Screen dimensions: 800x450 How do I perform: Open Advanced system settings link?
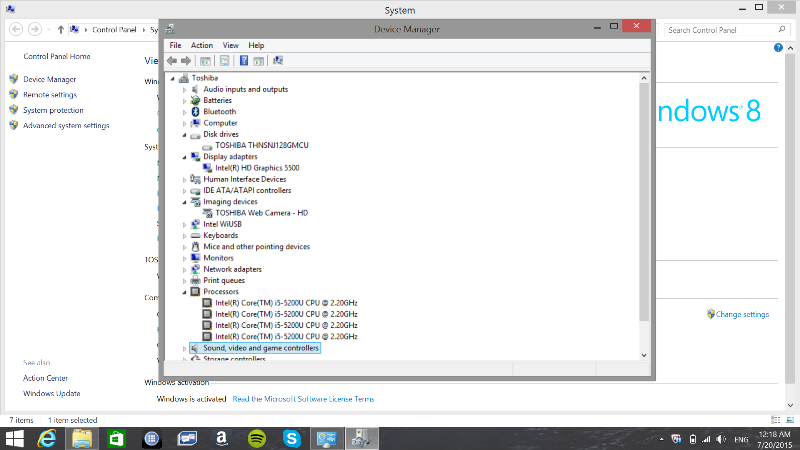pos(66,126)
